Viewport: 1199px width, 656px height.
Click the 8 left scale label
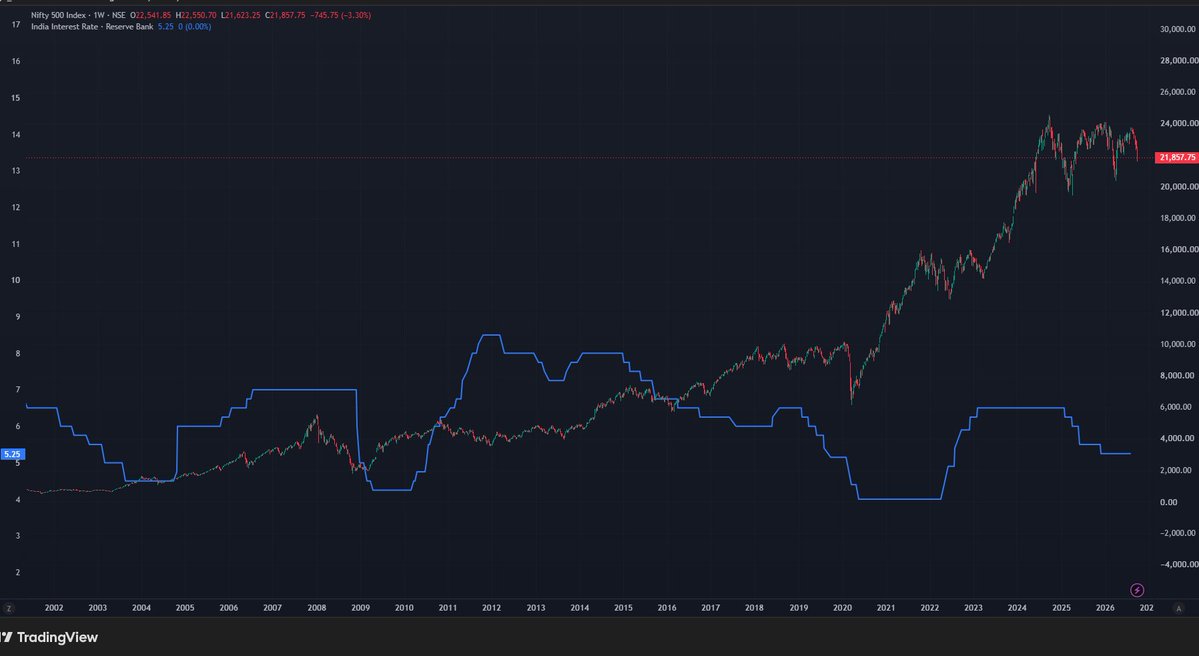pos(18,354)
